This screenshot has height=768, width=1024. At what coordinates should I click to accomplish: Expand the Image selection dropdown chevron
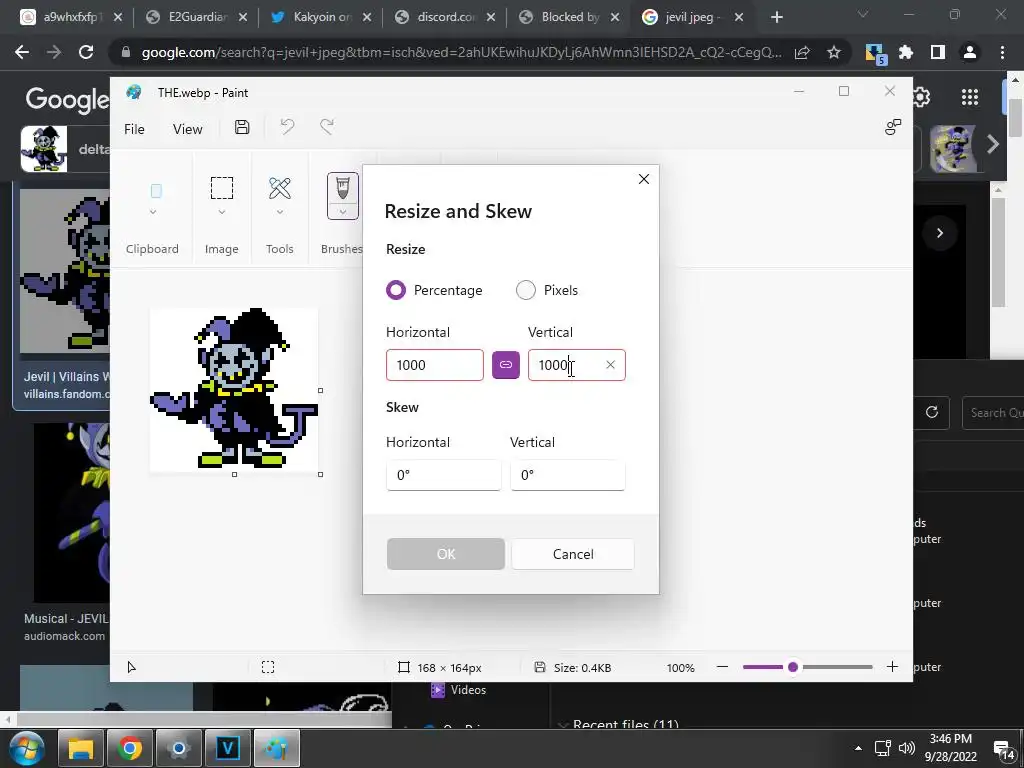point(222,212)
